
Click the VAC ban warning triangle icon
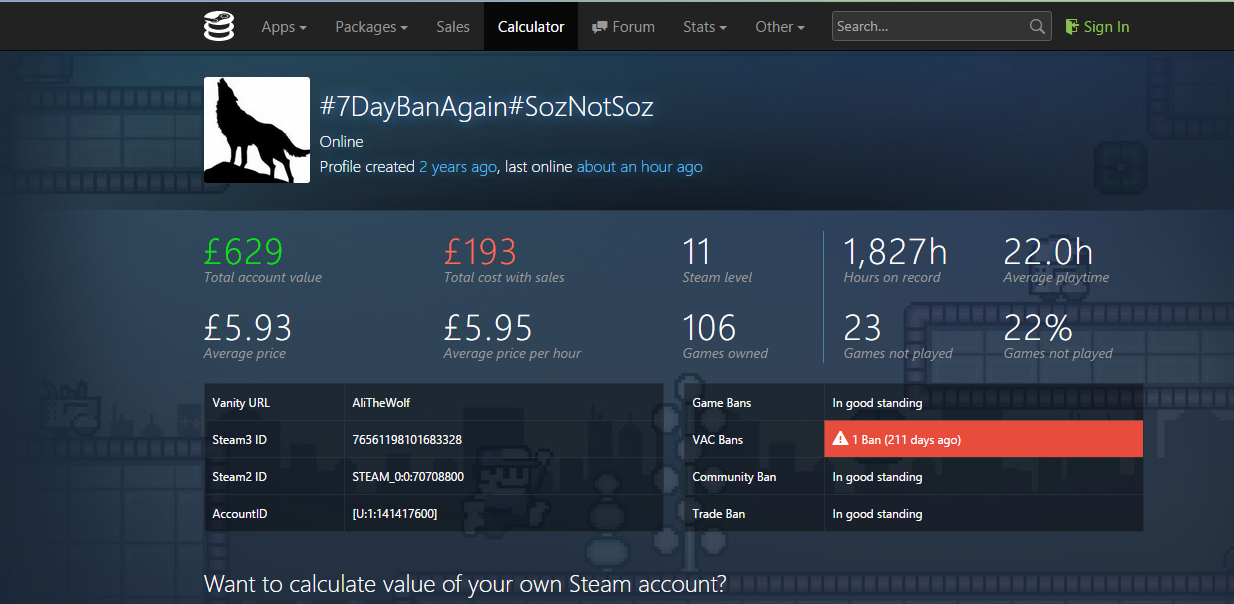(840, 439)
